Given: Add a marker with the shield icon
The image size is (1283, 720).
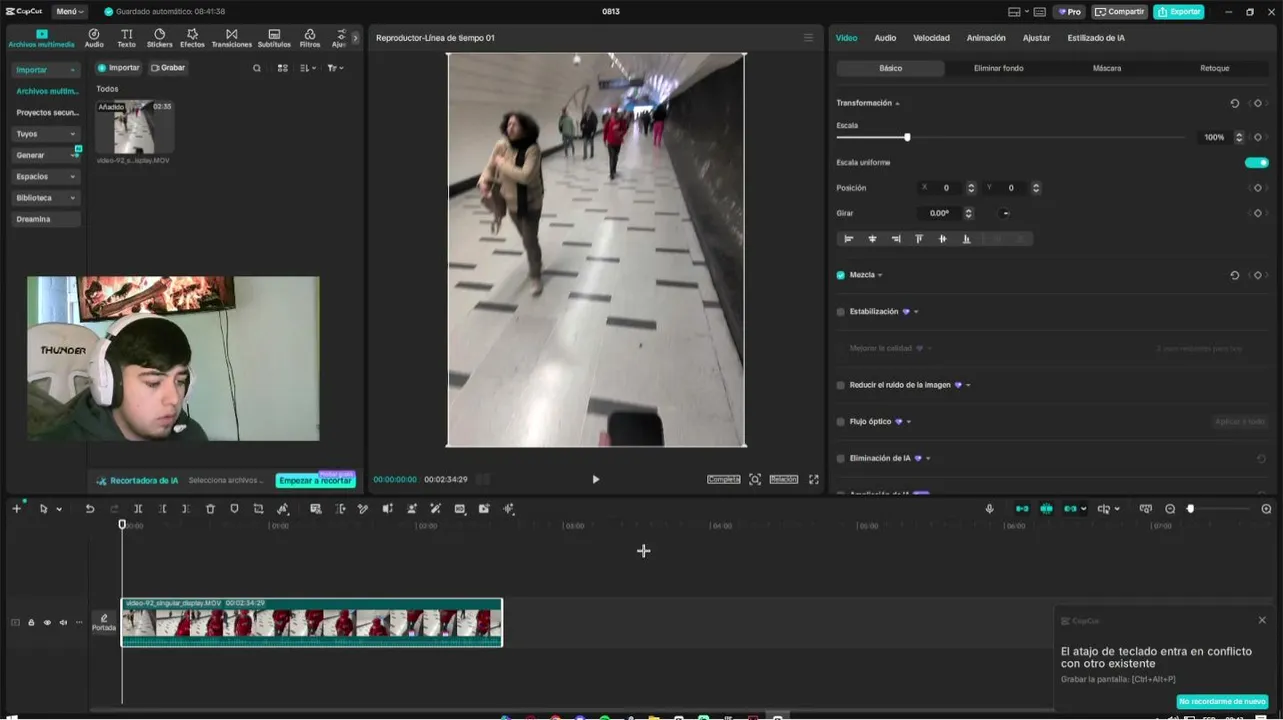Looking at the screenshot, I should (234, 509).
